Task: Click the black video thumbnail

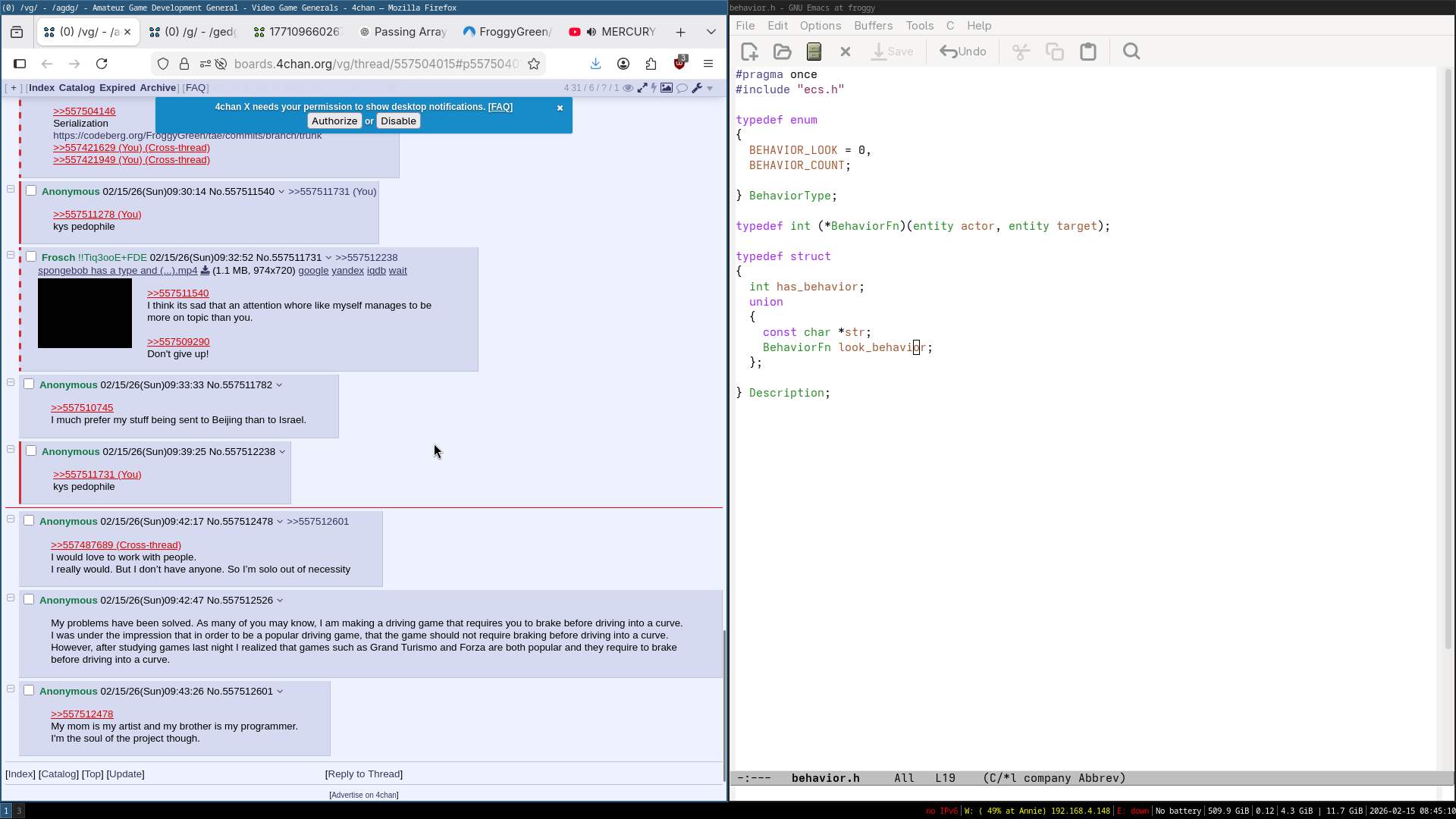Action: (x=85, y=313)
